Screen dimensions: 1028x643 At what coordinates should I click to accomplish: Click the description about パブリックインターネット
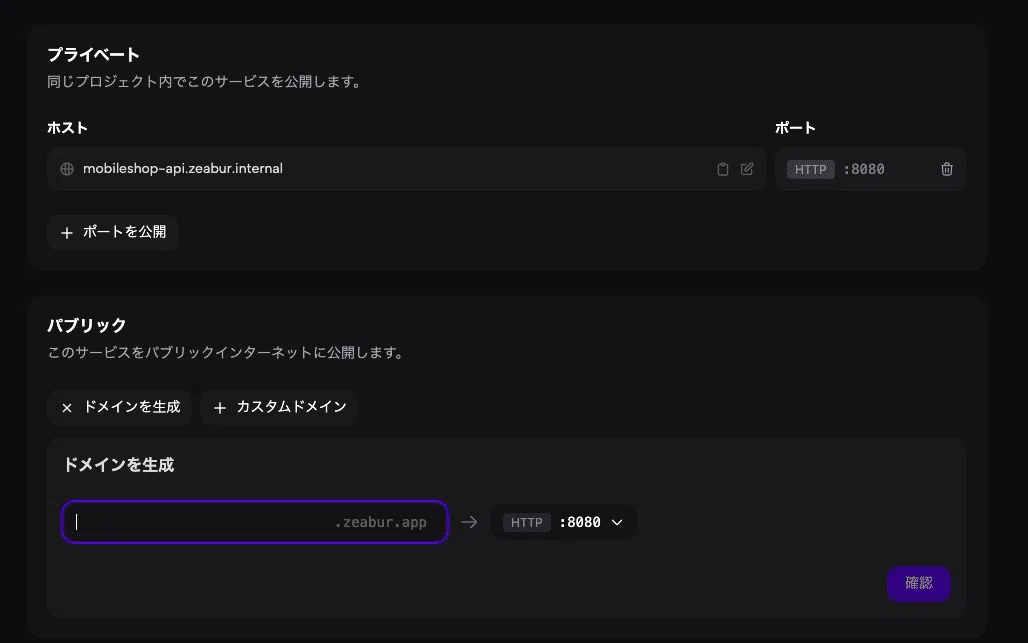coord(226,352)
